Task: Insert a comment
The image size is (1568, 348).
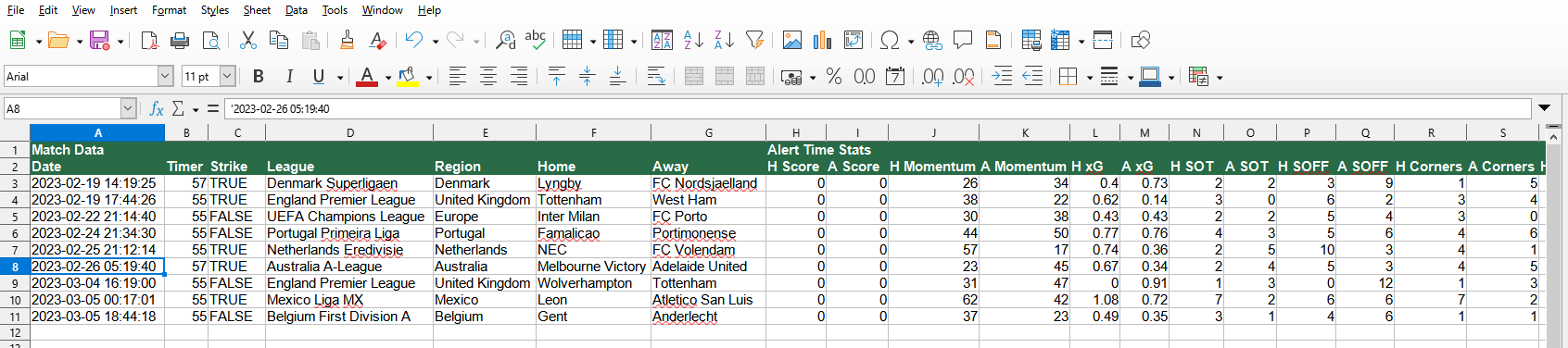Action: [963, 40]
